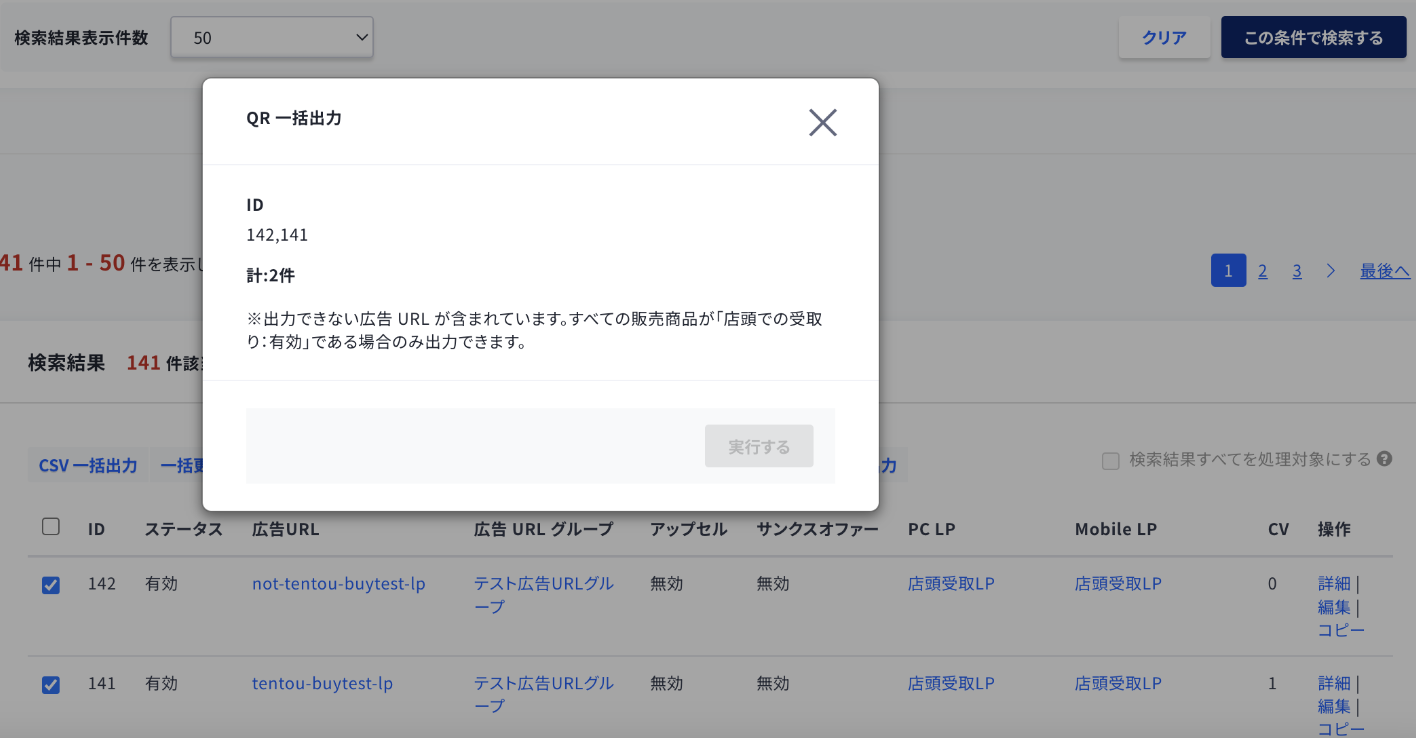Click the ステータス column header
This screenshot has width=1416, height=738.
pos(184,529)
